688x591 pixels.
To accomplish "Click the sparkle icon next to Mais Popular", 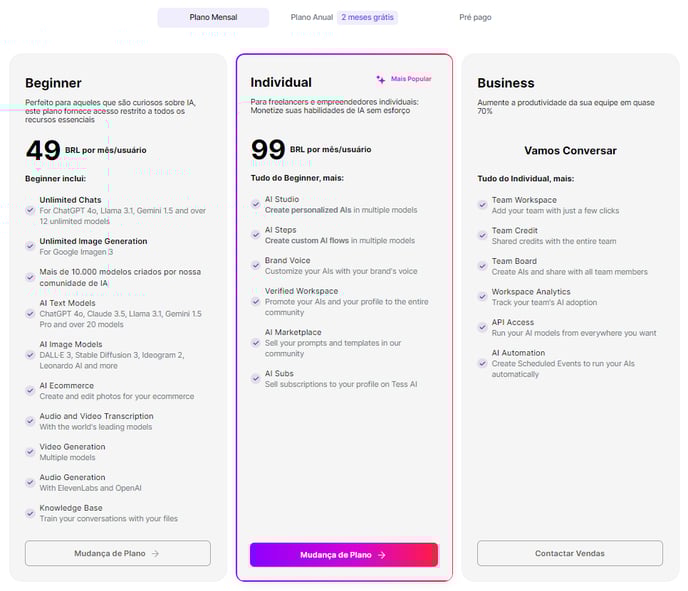I will point(380,79).
